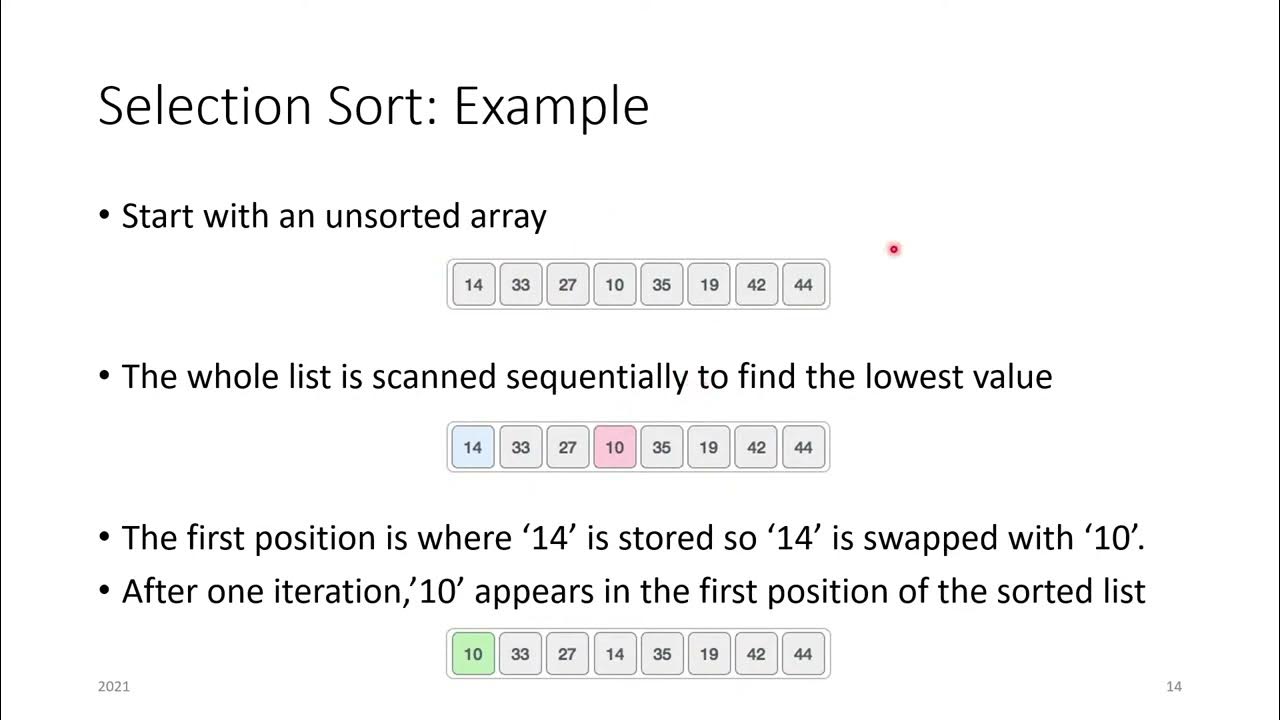Click the "'14' is swapped with '10'" bullet
This screenshot has height=720, width=1280.
click(633, 538)
